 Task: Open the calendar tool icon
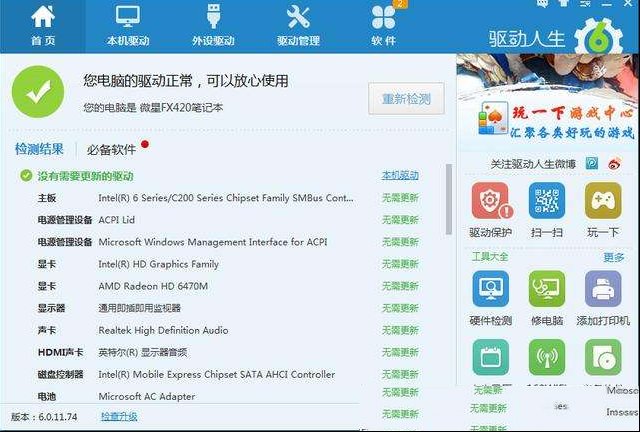tap(491, 357)
